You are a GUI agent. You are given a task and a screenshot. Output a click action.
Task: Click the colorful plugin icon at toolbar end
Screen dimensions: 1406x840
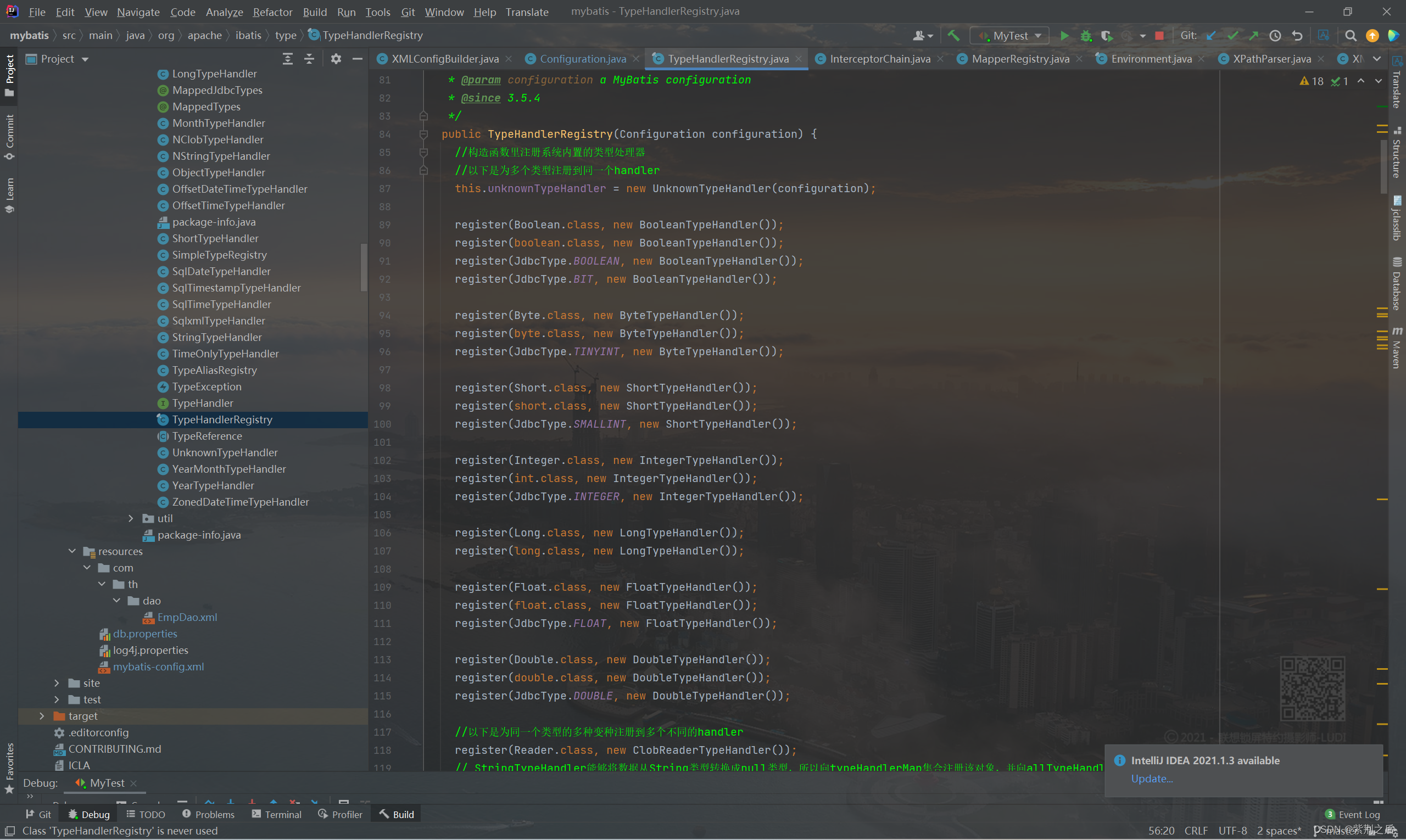click(x=1393, y=36)
